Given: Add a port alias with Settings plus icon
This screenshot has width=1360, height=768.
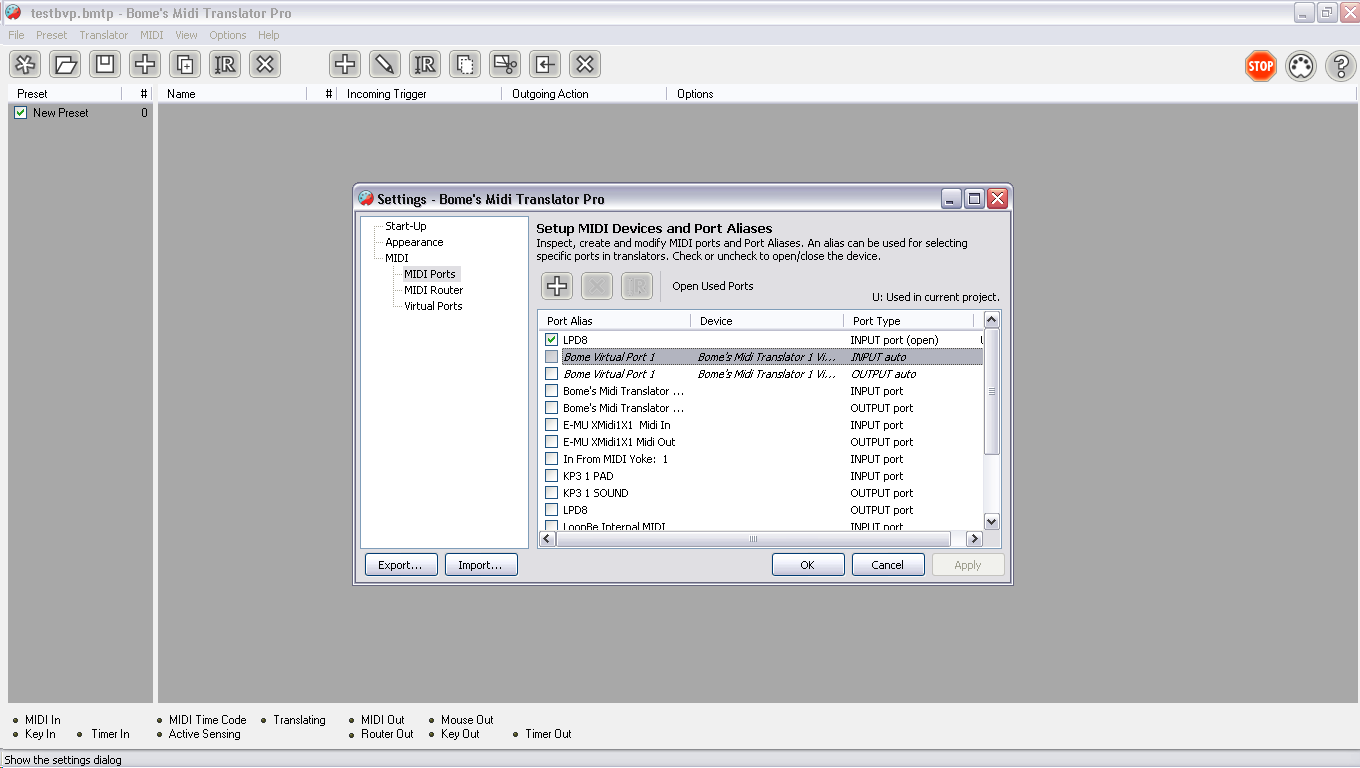Looking at the screenshot, I should point(557,286).
